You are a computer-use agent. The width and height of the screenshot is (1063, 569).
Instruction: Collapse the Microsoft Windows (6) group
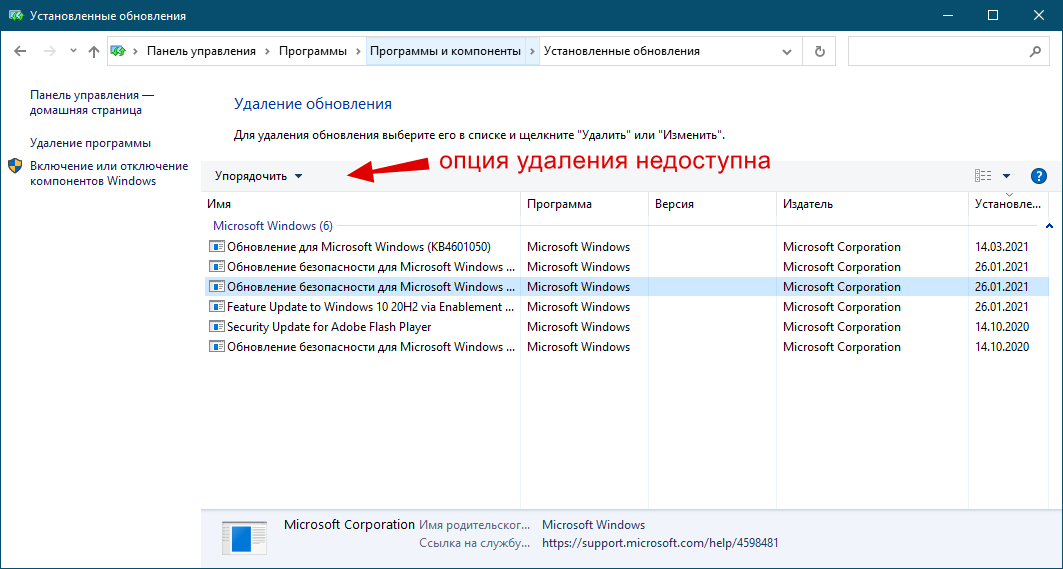pos(1049,226)
